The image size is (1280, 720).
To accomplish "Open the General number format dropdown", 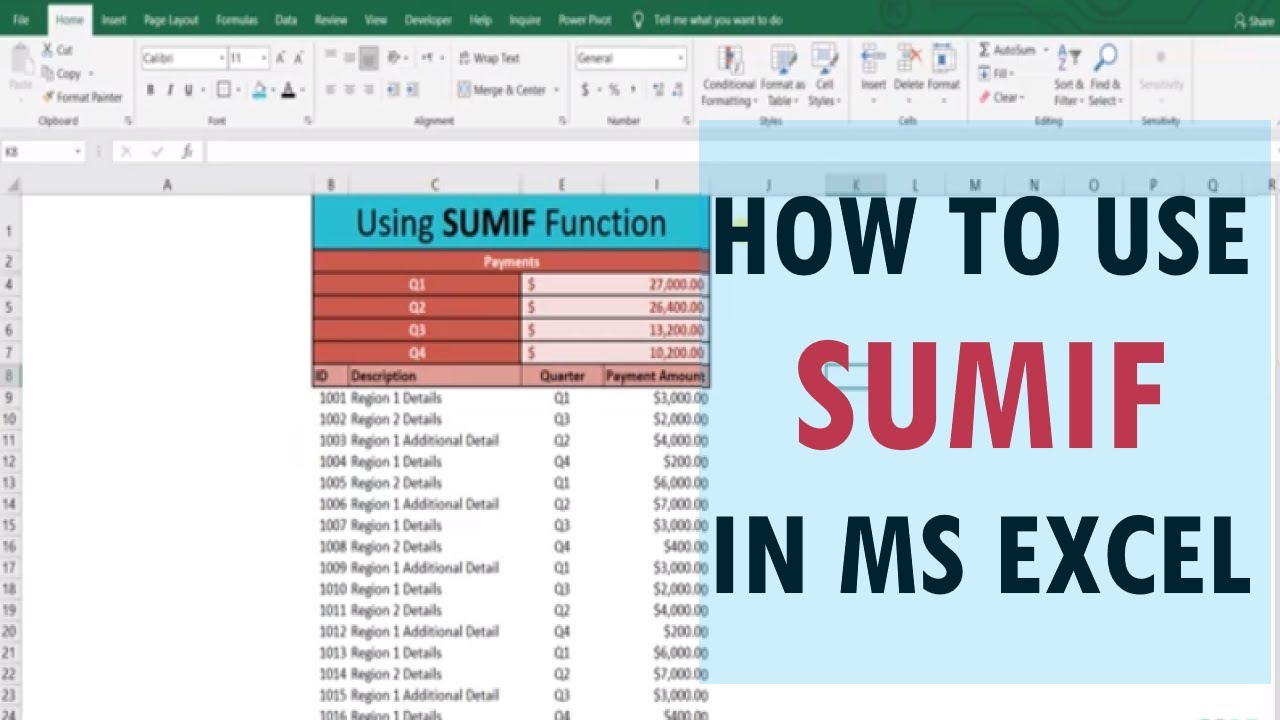I will pyautogui.click(x=681, y=59).
